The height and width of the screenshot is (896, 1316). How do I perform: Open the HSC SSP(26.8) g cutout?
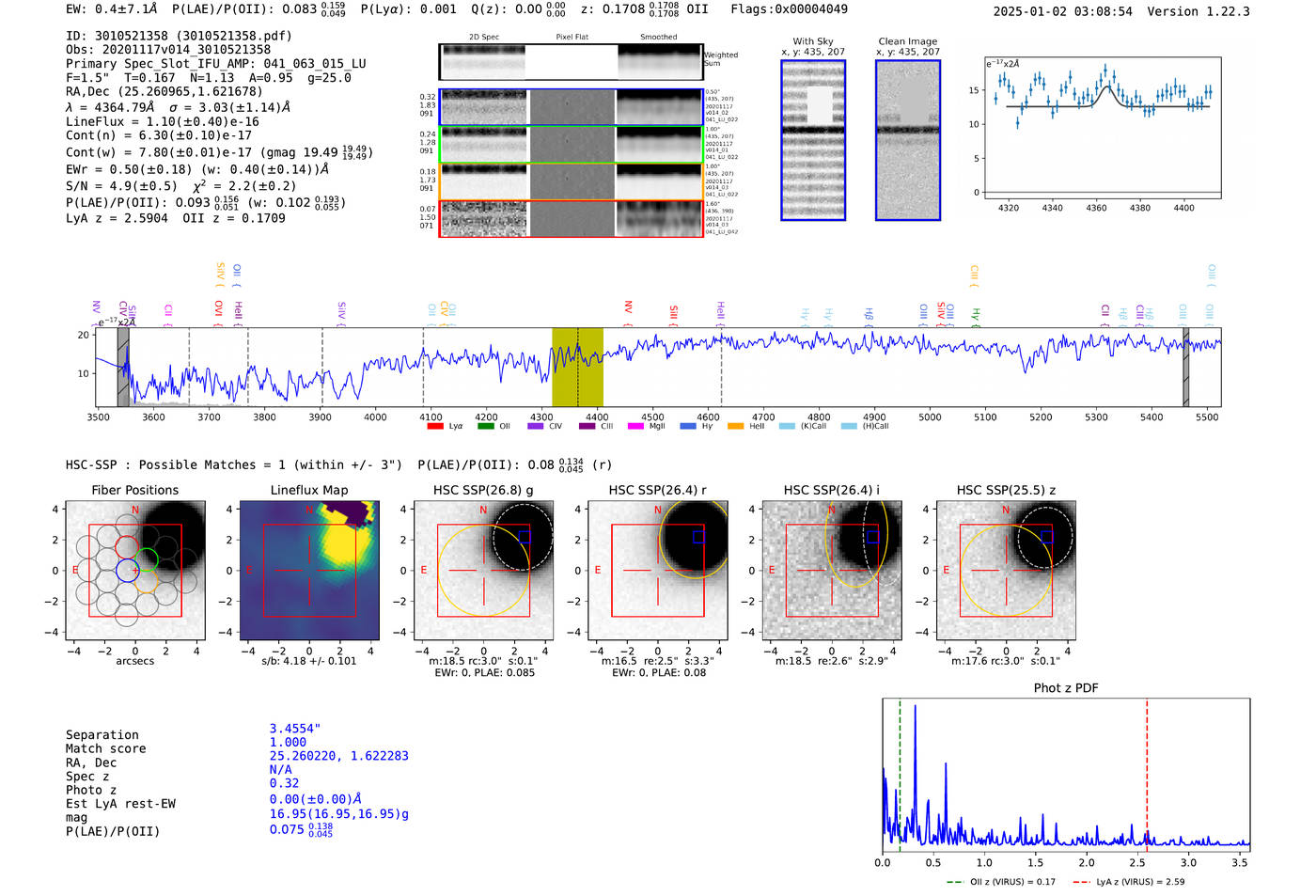(483, 571)
